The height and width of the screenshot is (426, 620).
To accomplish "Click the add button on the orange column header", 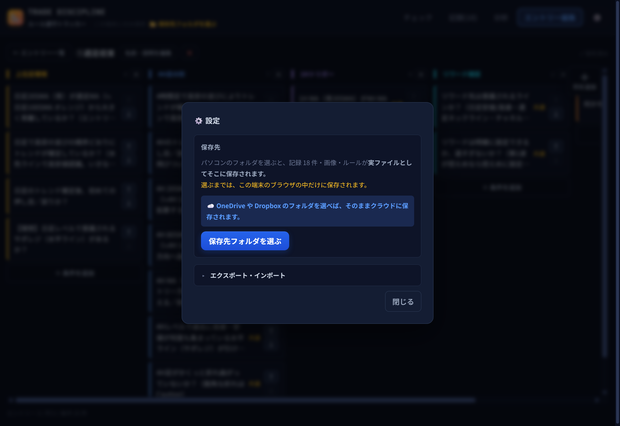I will (136, 74).
